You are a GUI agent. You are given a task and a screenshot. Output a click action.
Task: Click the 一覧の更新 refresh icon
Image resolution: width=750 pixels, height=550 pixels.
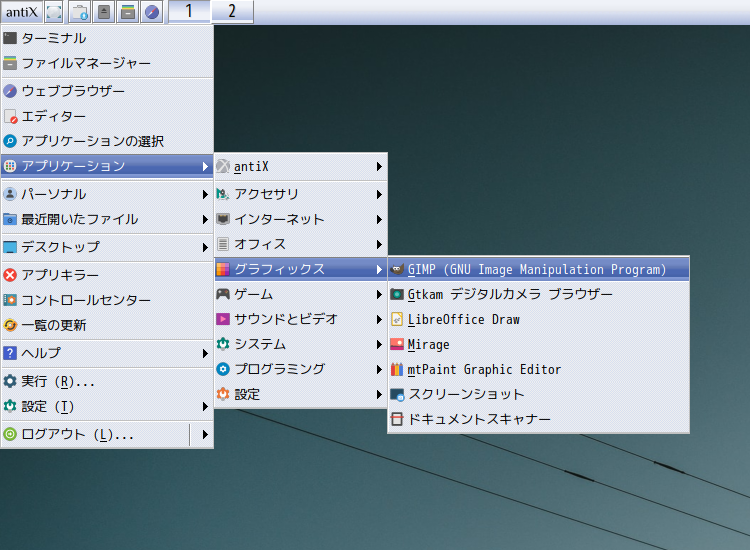10,325
